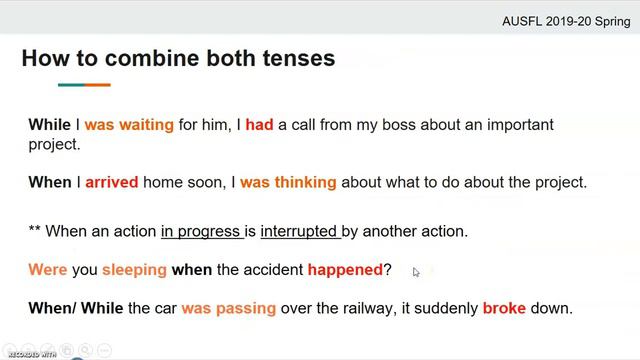Advance to next slide with the forward arrow control
Screen dimensions: 640x360
tap(28, 350)
